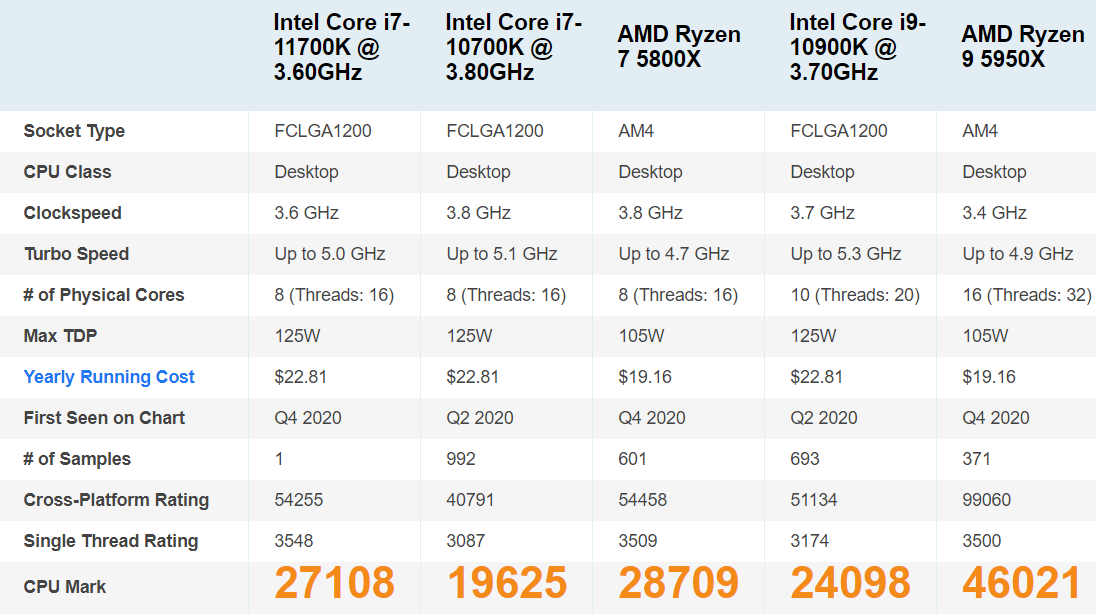Click the 16 (Threads: 32) cores cell
Viewport: 1096px width, 614px height.
point(1027,295)
